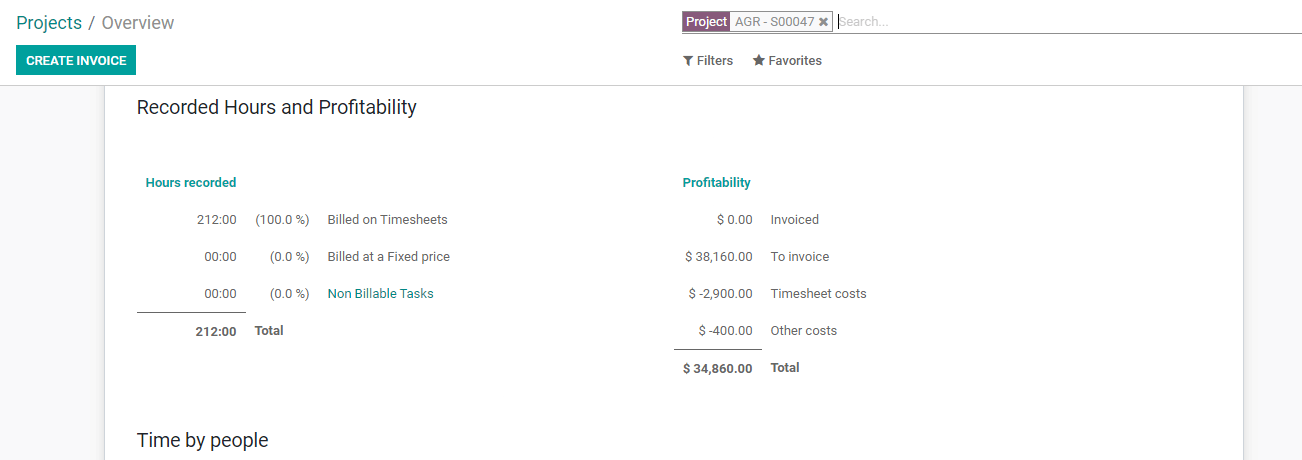Open the Favorites dropdown

coord(787,61)
